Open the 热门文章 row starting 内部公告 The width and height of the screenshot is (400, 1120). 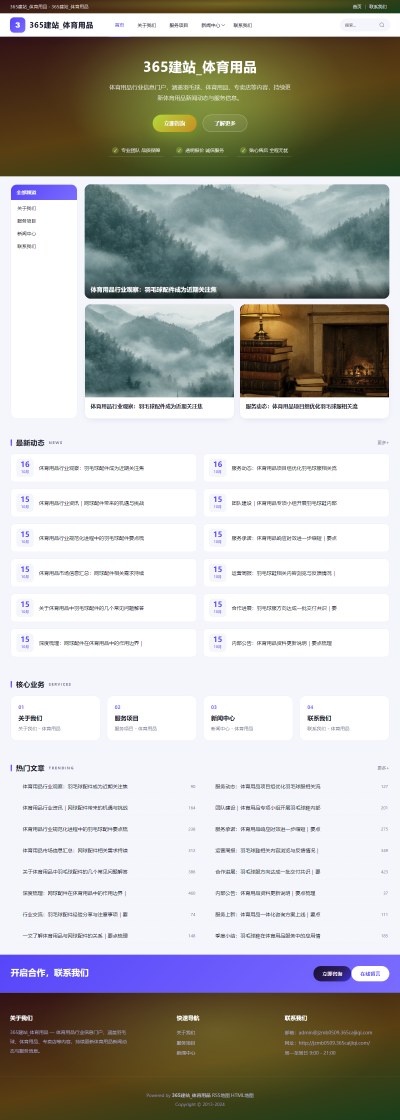coord(296,893)
